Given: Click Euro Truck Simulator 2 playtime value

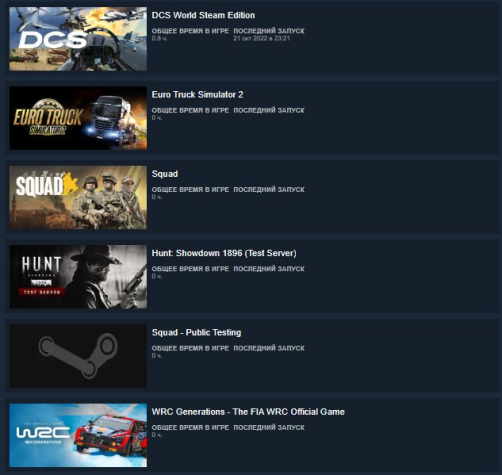Looking at the screenshot, I should tap(157, 118).
